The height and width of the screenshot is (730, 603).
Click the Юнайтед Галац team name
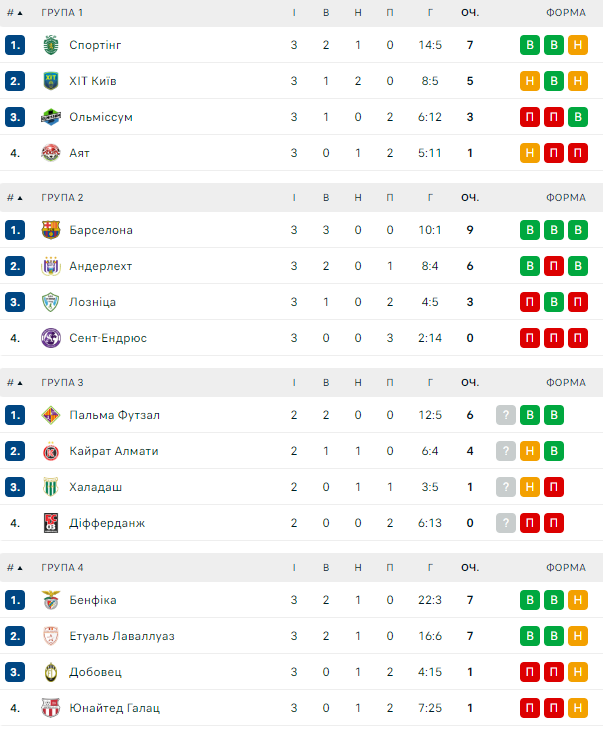[x=114, y=708]
